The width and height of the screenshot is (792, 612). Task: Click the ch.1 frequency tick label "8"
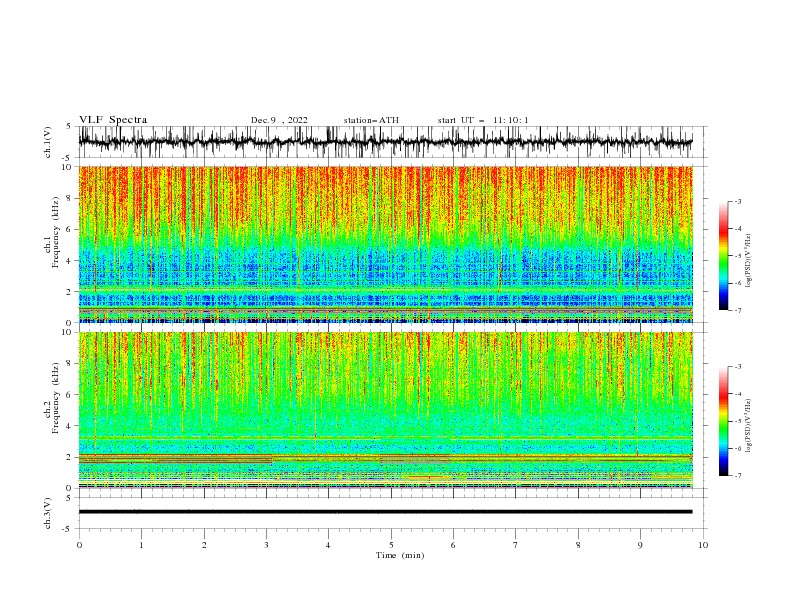point(70,198)
